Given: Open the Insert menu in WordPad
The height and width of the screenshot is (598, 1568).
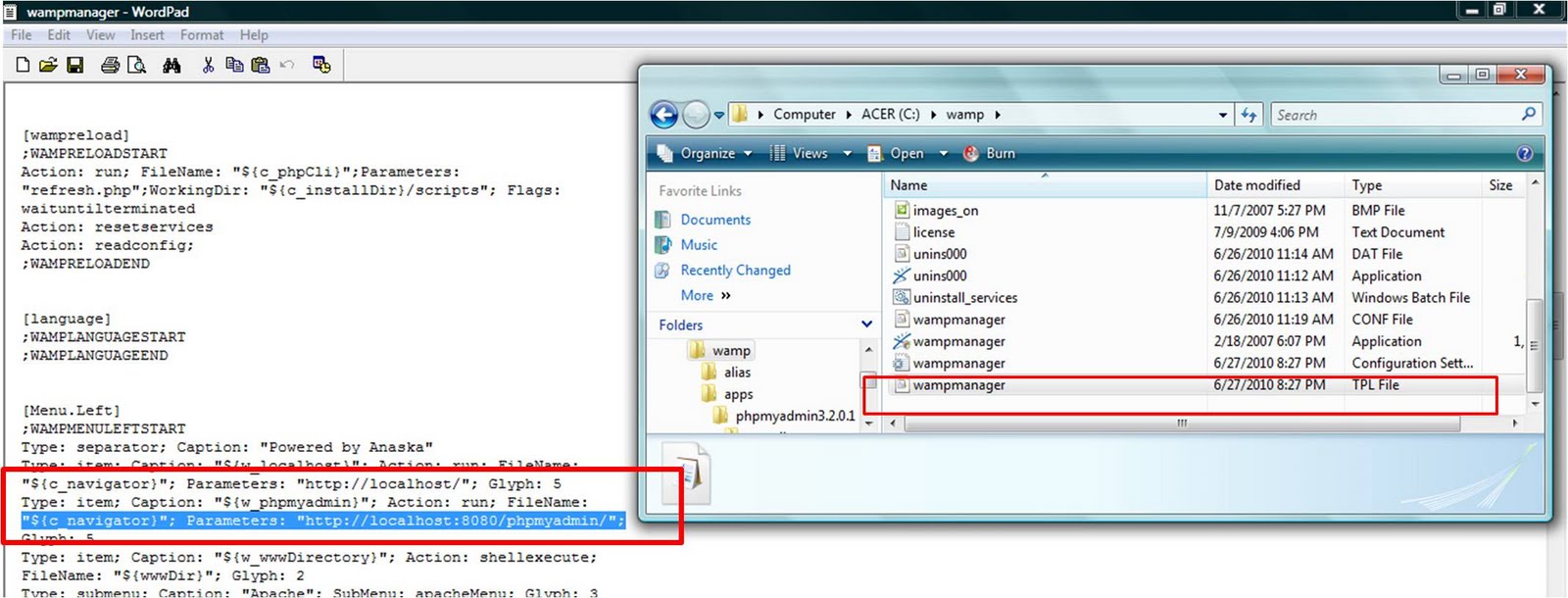Looking at the screenshot, I should (147, 35).
